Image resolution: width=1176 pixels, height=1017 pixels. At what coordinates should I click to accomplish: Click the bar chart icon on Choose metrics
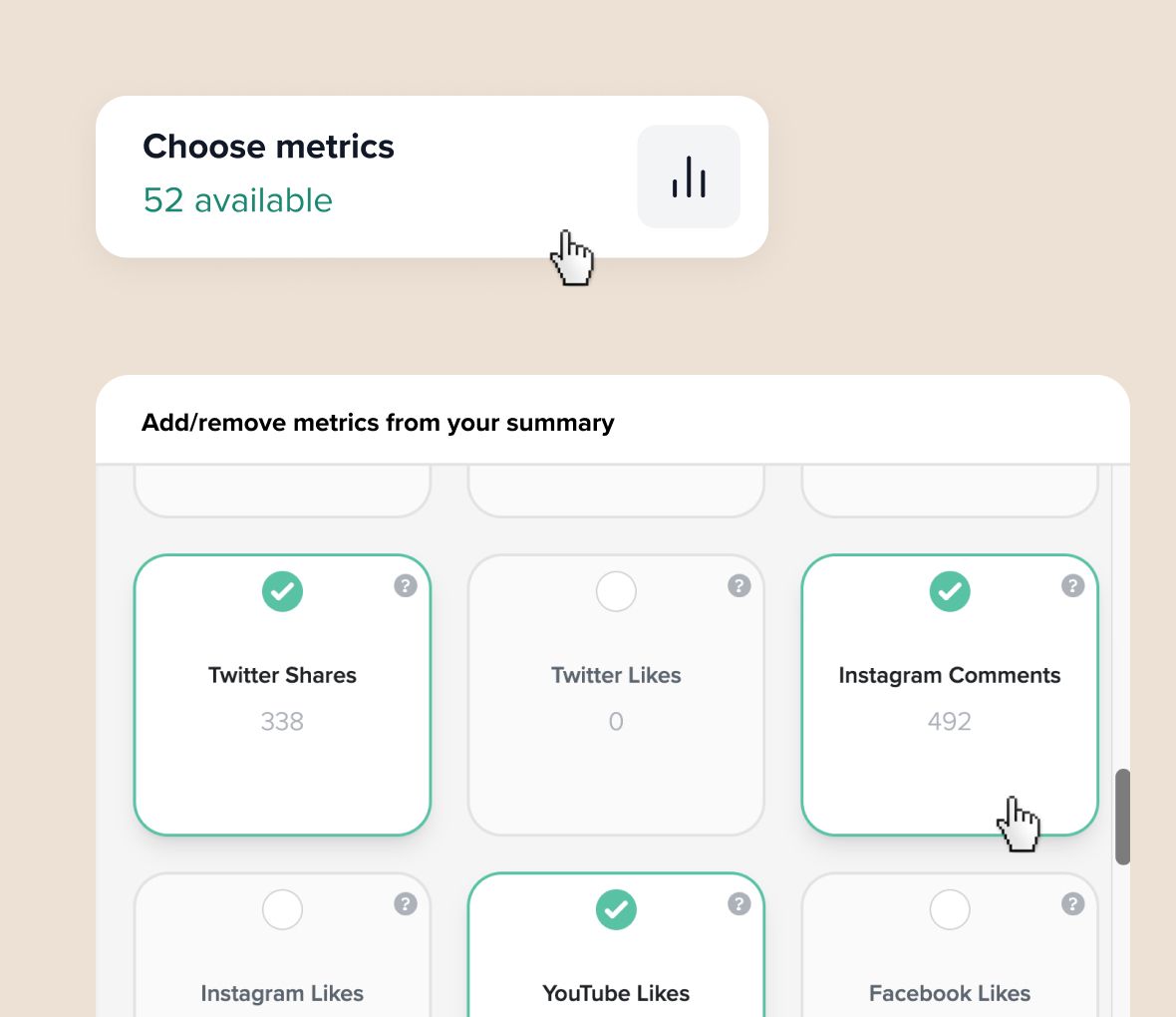(689, 177)
